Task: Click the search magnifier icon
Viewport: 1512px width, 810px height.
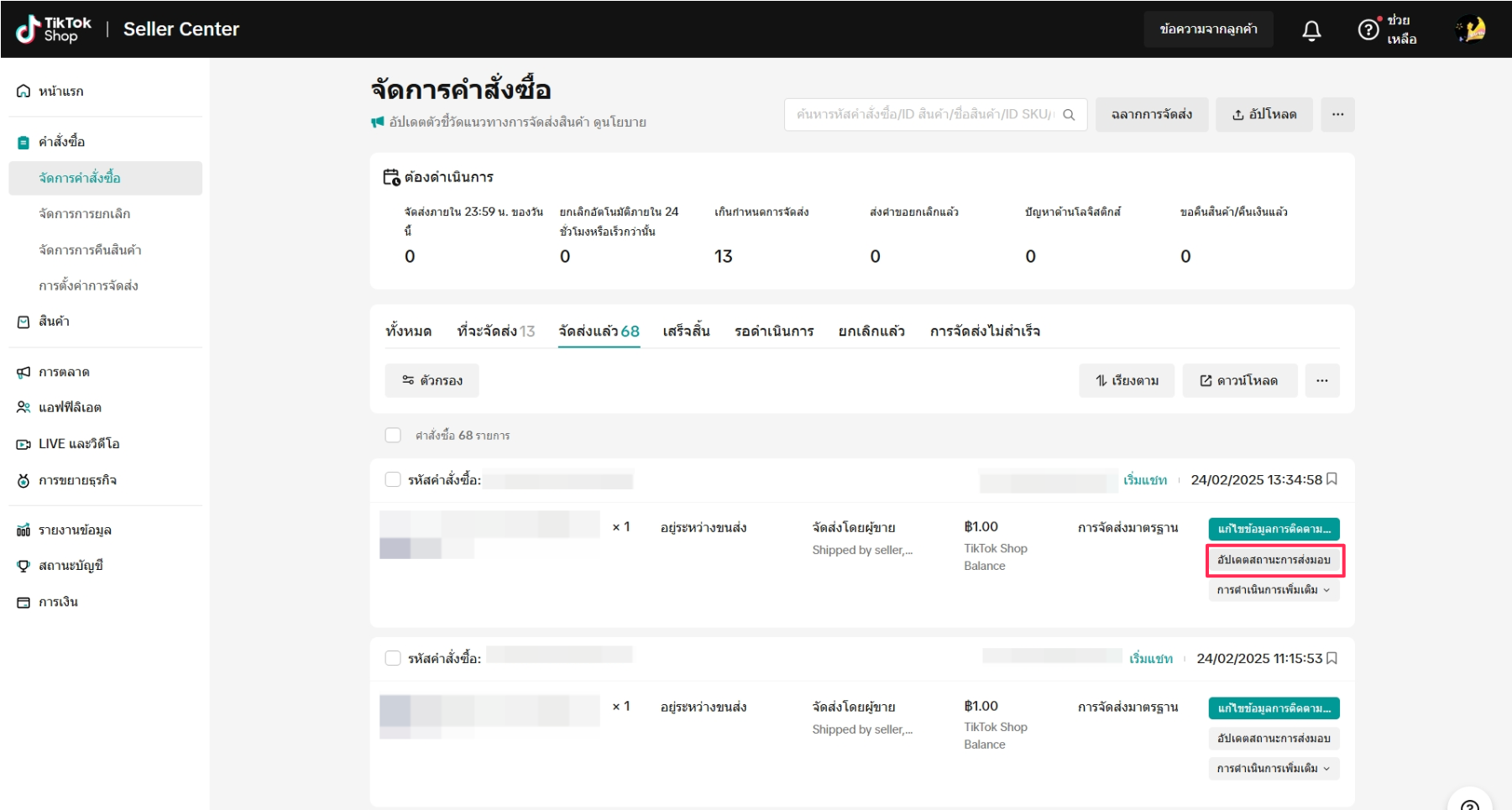Action: coord(1069,115)
